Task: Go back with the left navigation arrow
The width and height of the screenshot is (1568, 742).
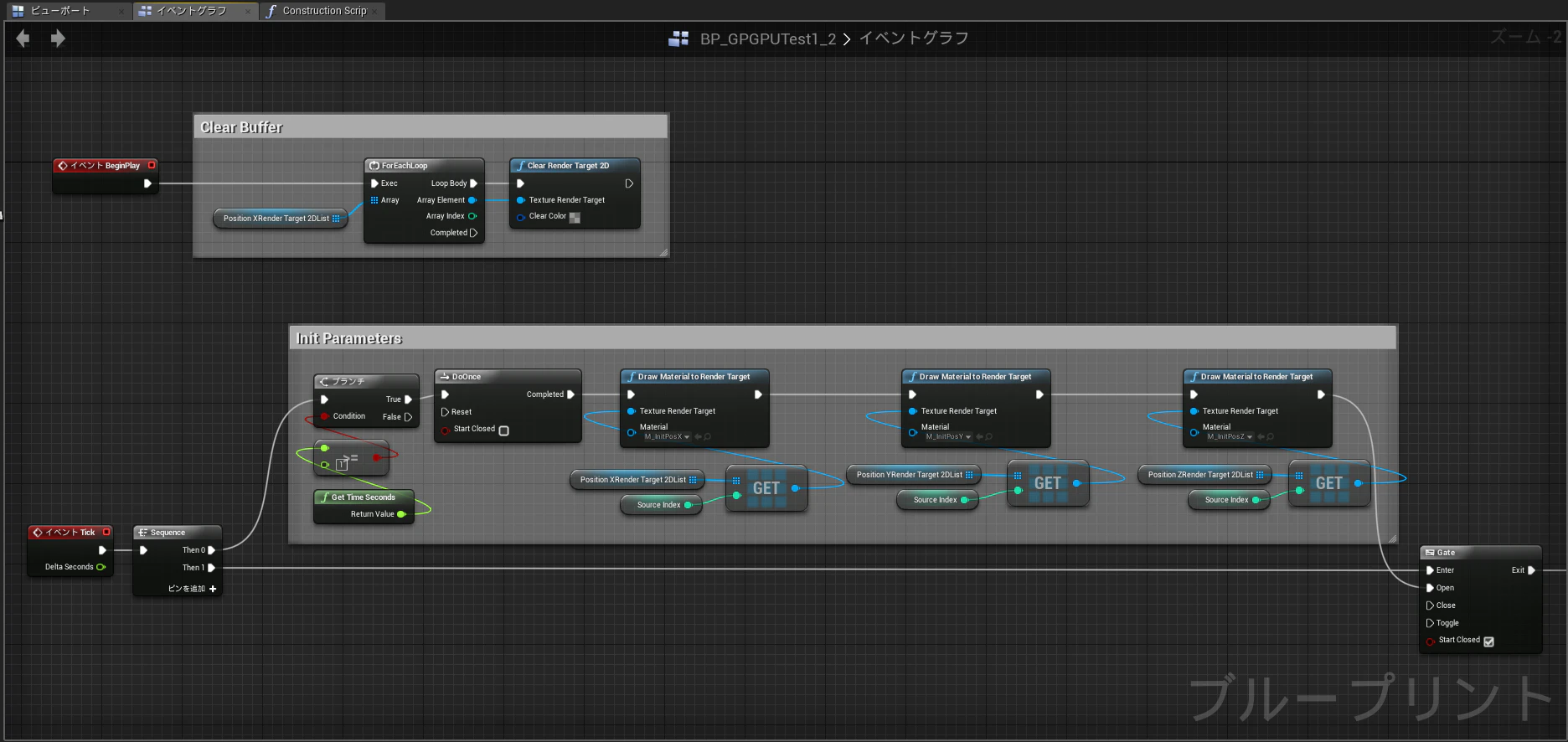Action: coord(23,39)
